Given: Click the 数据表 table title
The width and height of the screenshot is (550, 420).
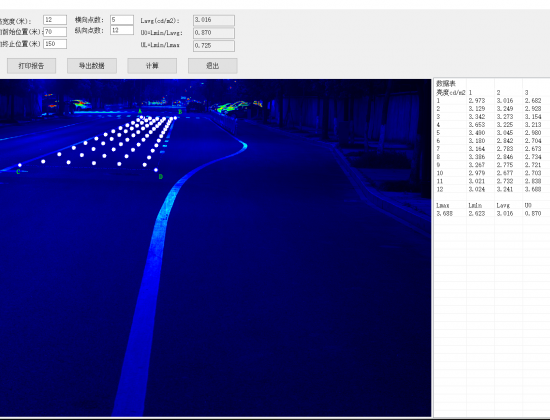Looking at the screenshot, I should [x=445, y=84].
